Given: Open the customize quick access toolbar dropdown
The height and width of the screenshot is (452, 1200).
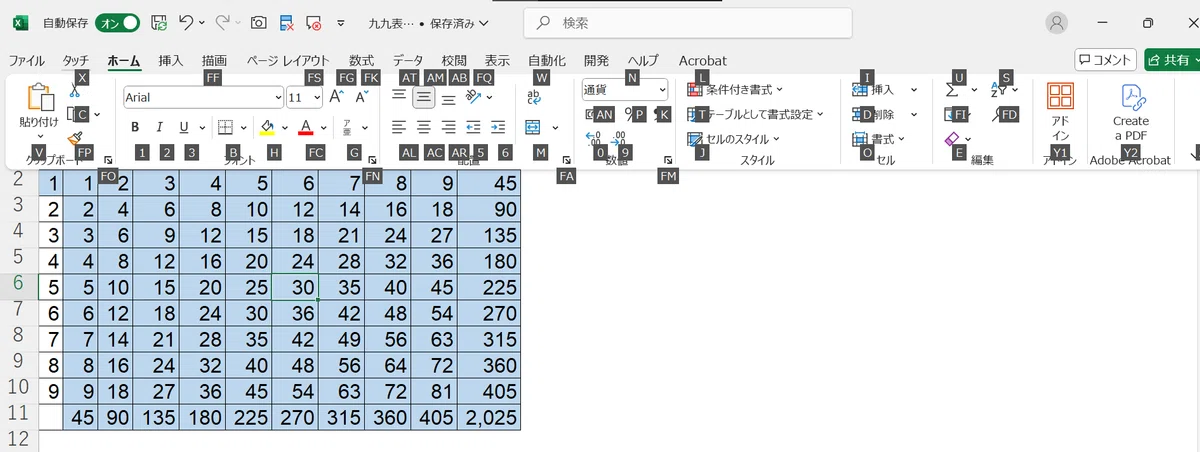Looking at the screenshot, I should [x=341, y=22].
